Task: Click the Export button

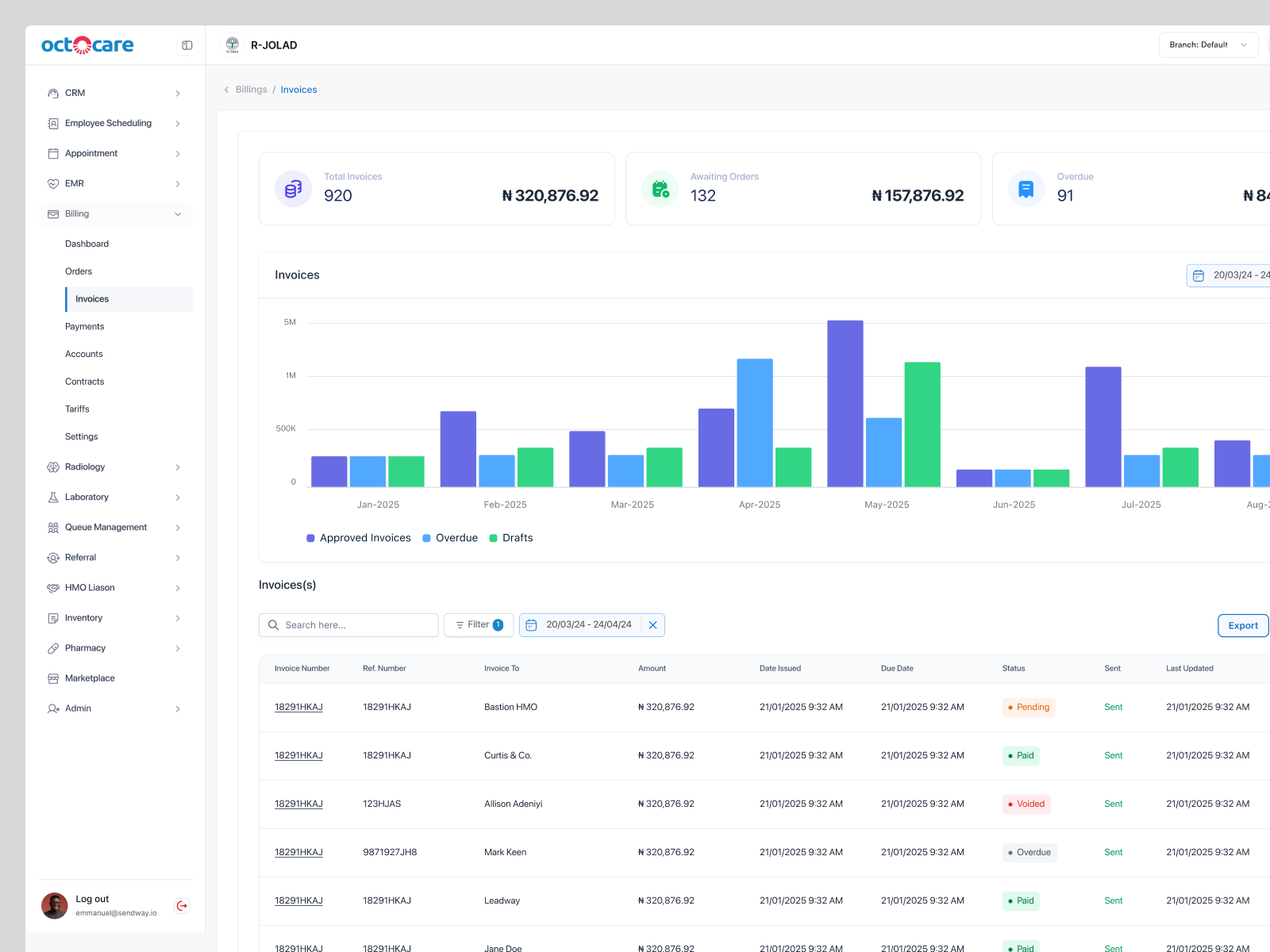Action: tap(1242, 625)
